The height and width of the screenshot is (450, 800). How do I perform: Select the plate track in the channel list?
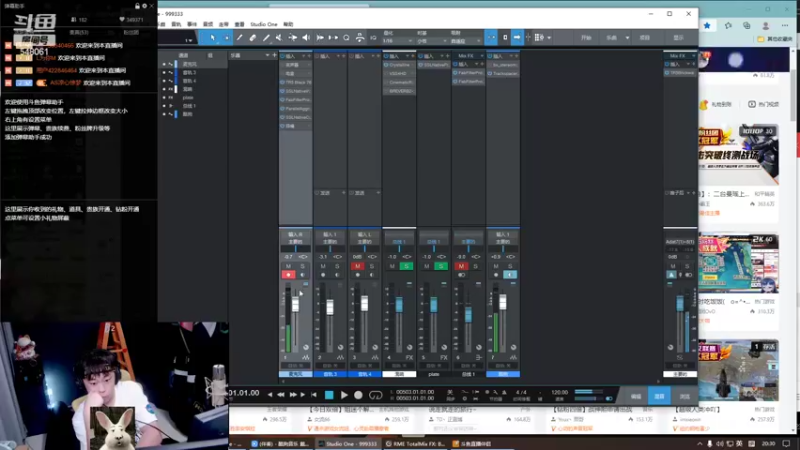click(x=188, y=97)
